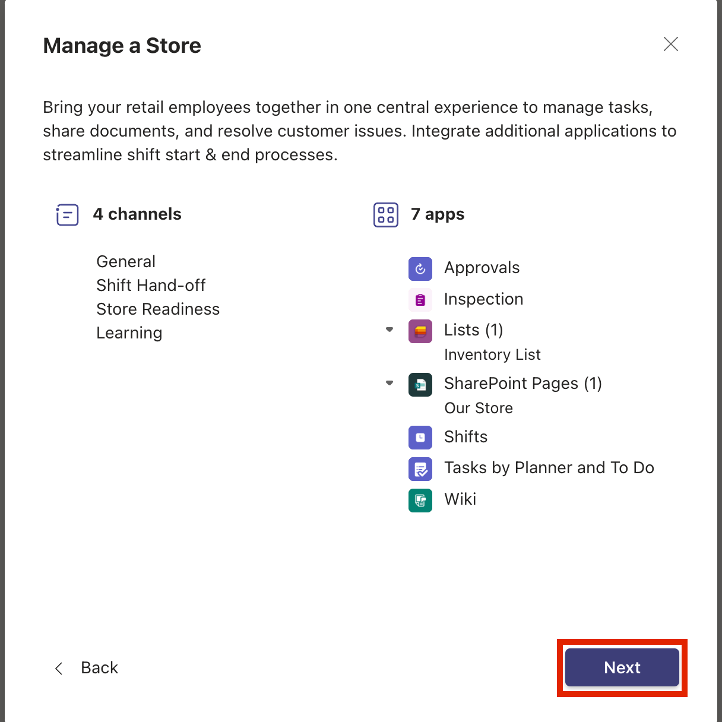
Task: Click the Next button
Action: tap(622, 667)
